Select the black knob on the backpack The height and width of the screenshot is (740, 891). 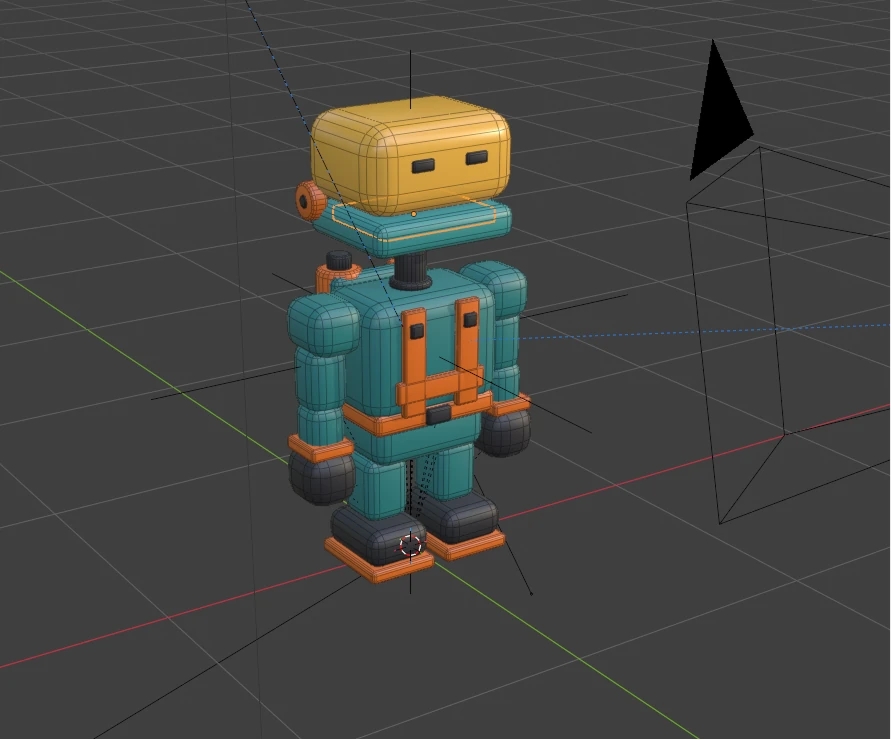[x=340, y=260]
